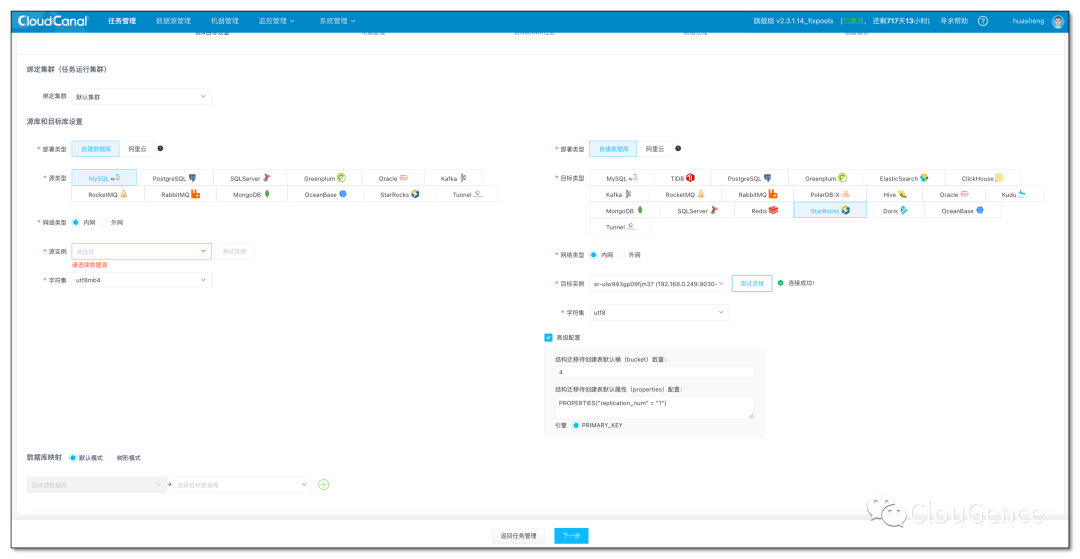The height and width of the screenshot is (559, 1080).
Task: Select Greenplum as the target type
Action: (x=825, y=178)
